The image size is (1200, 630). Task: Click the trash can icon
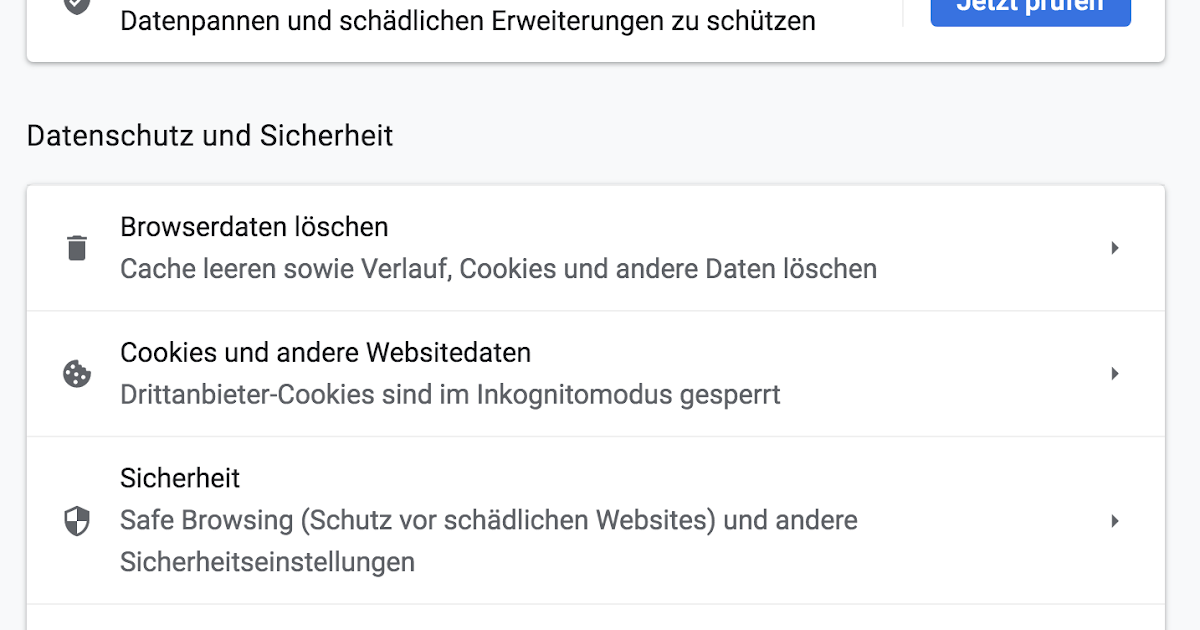point(77,248)
